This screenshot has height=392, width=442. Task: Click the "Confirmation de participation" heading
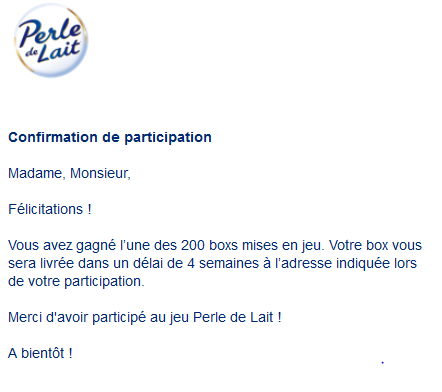pos(110,137)
